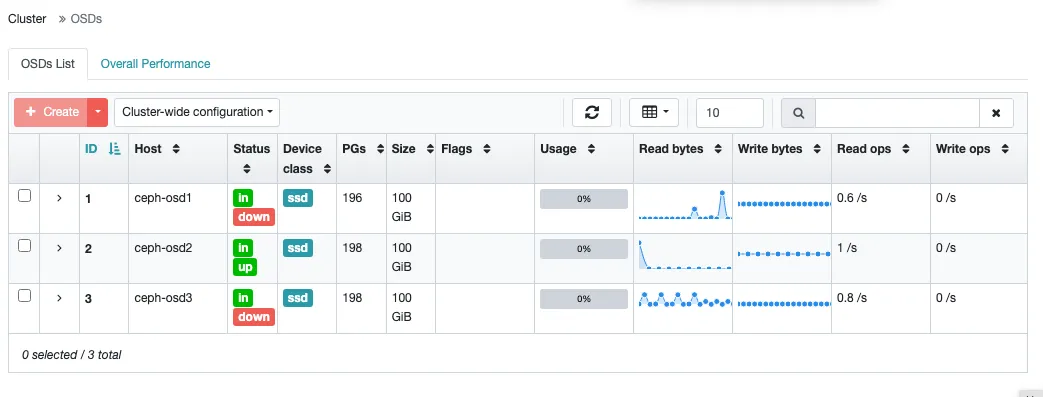Click the ssd badge in ceph-osd1 row

click(x=297, y=198)
